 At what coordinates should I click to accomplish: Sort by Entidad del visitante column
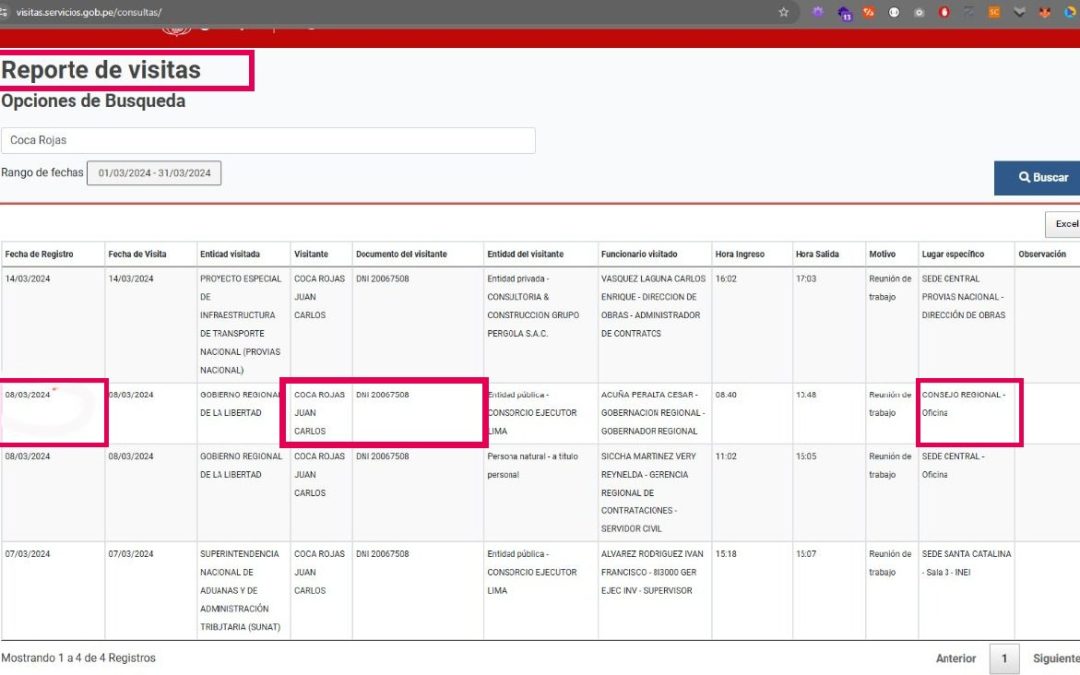(x=541, y=254)
